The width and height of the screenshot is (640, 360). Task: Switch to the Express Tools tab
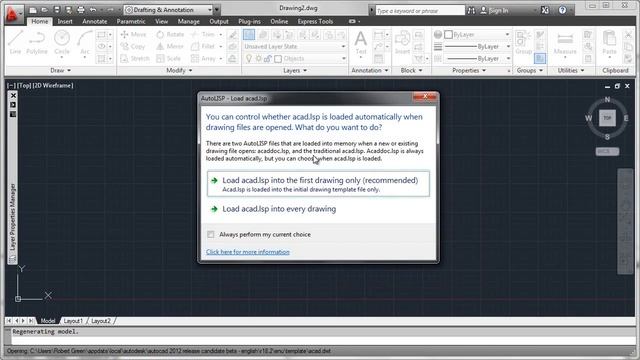click(315, 21)
